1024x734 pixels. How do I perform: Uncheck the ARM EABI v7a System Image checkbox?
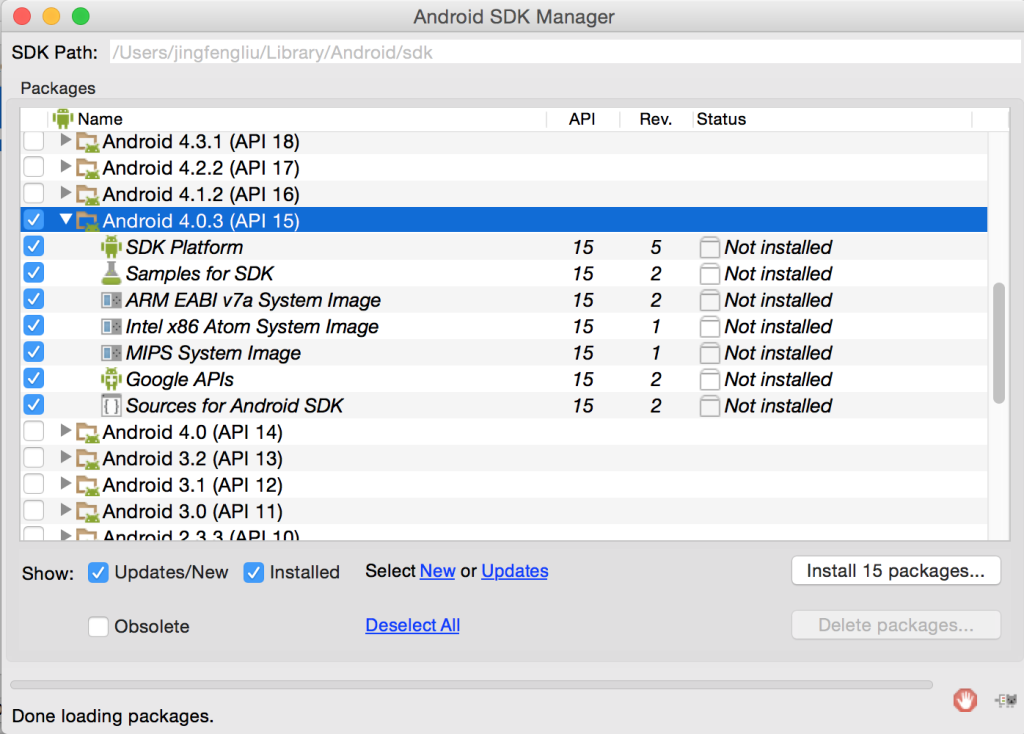[33, 299]
